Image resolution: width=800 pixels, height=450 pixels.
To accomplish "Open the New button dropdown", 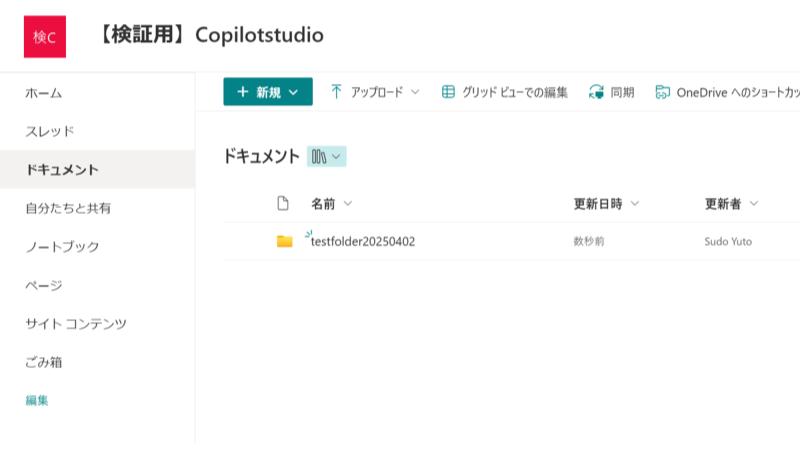I will (x=268, y=92).
